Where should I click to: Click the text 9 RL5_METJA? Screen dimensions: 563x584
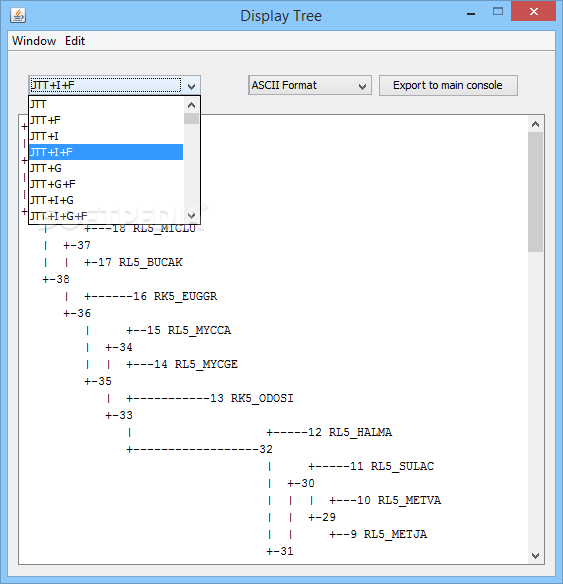[x=389, y=534]
